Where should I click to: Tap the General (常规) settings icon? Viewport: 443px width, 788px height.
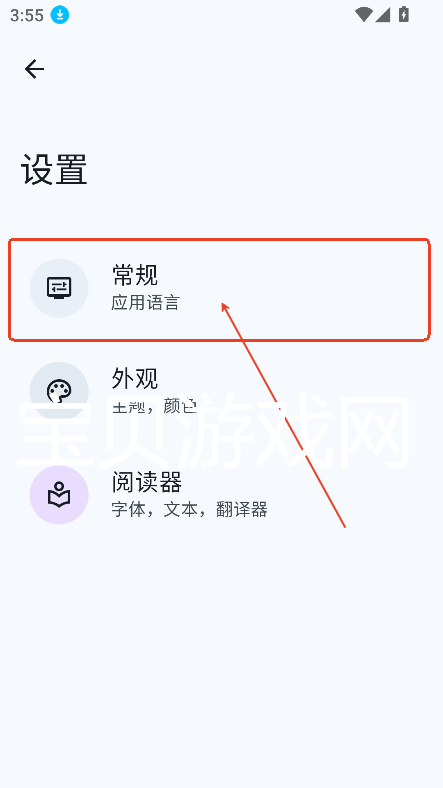coord(59,288)
